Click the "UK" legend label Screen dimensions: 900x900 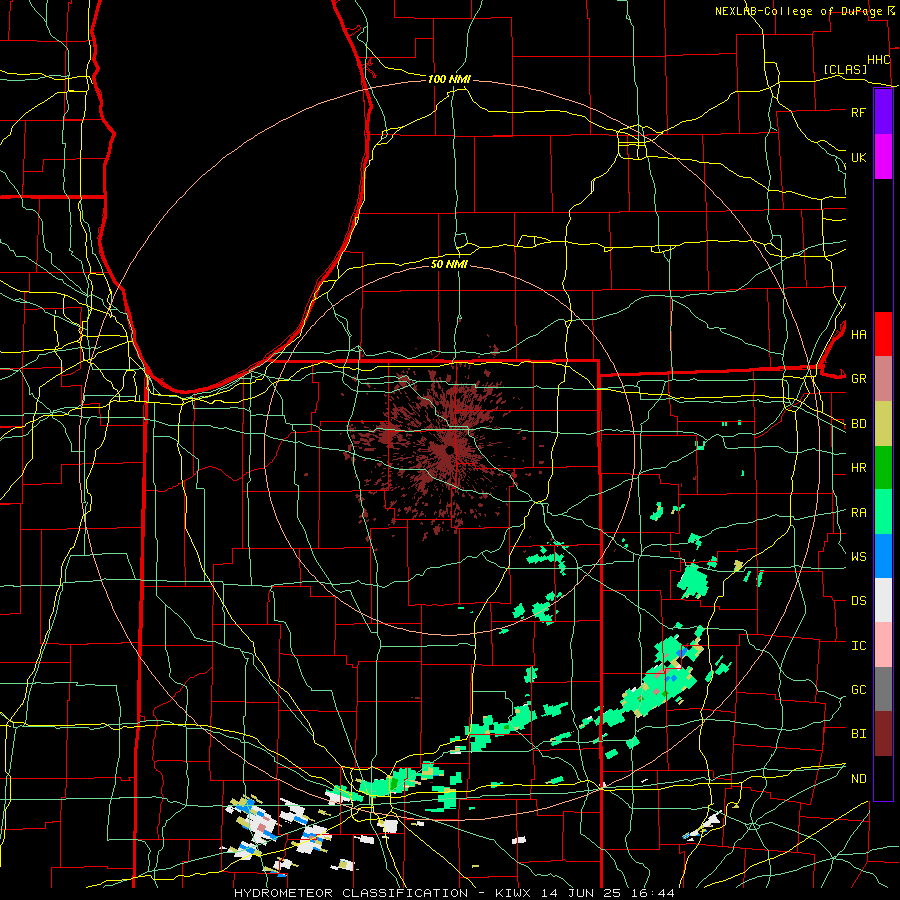click(858, 157)
